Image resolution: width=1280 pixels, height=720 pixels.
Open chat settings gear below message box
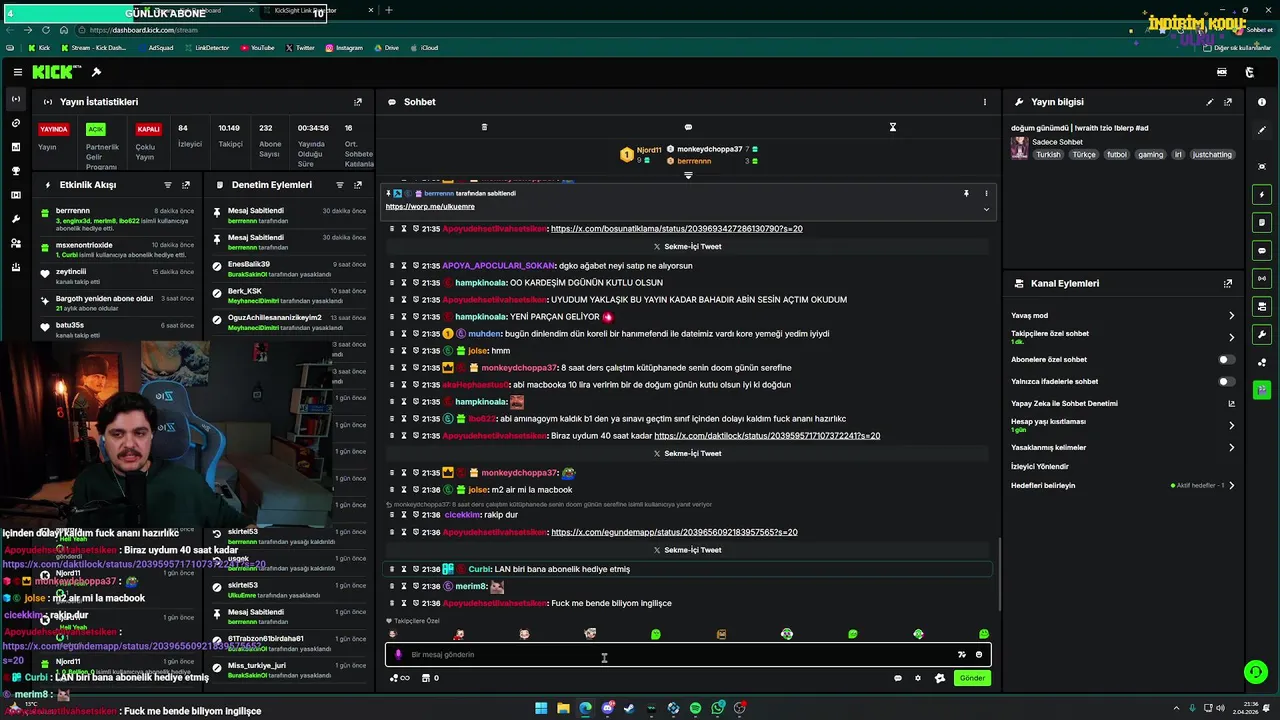918,678
